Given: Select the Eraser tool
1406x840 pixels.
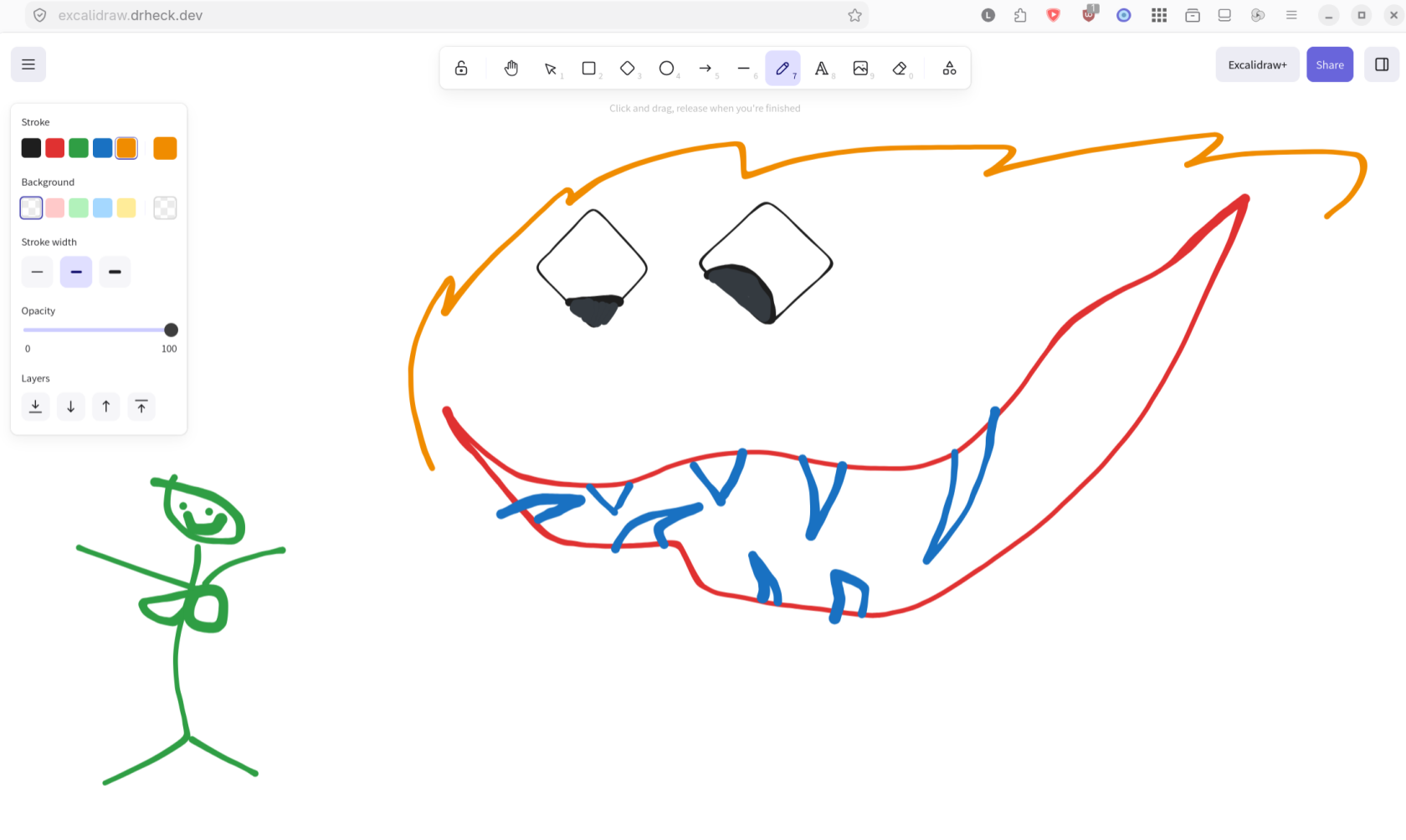Looking at the screenshot, I should pos(900,68).
